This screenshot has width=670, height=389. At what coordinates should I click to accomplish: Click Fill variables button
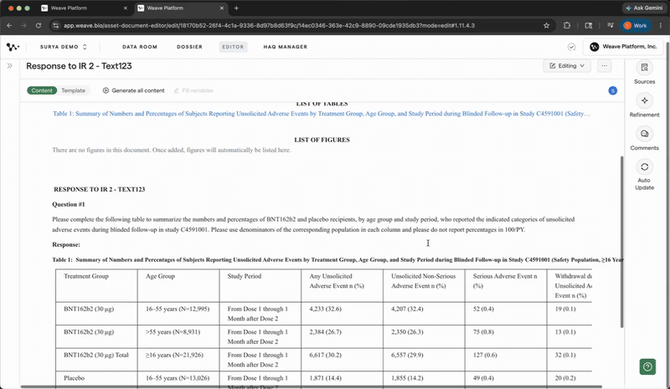(193, 91)
